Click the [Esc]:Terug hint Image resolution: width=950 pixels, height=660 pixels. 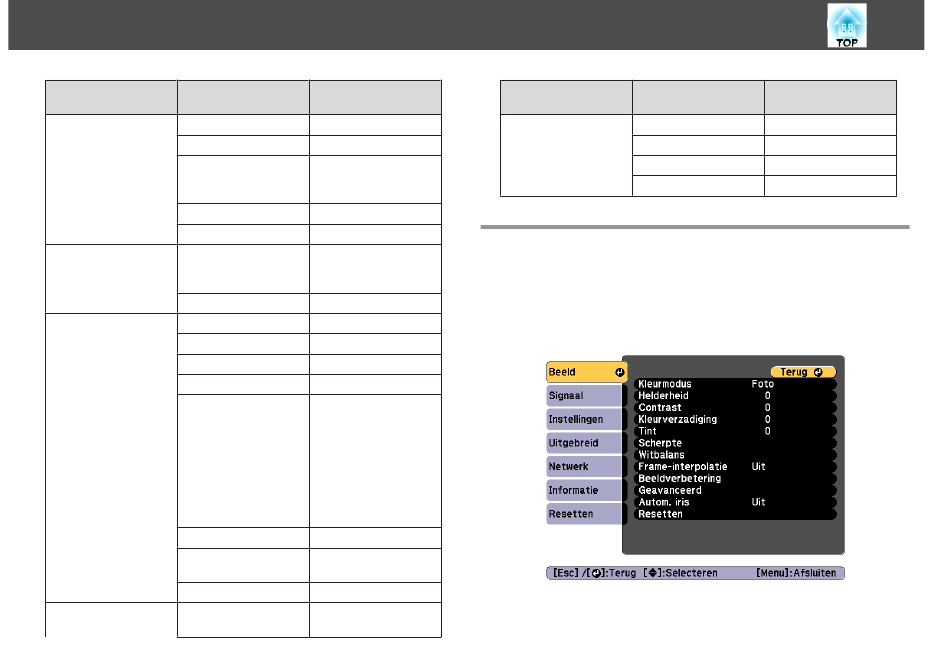coord(594,573)
